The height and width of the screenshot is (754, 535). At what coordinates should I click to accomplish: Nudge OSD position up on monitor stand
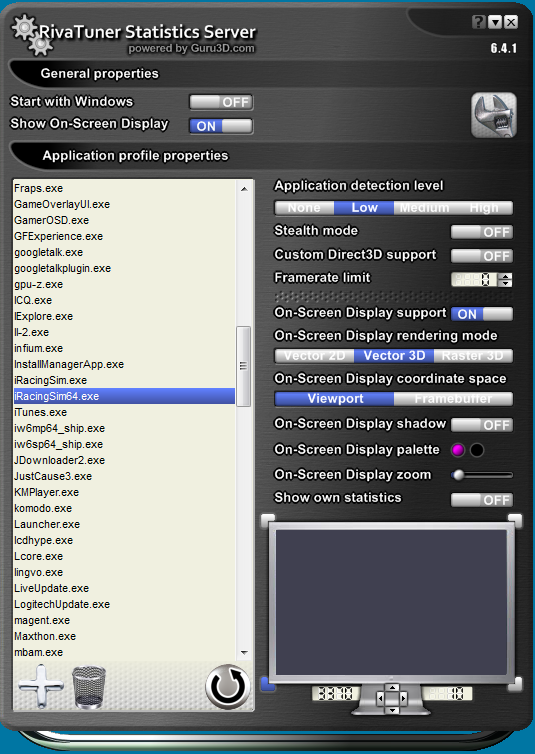[392, 688]
